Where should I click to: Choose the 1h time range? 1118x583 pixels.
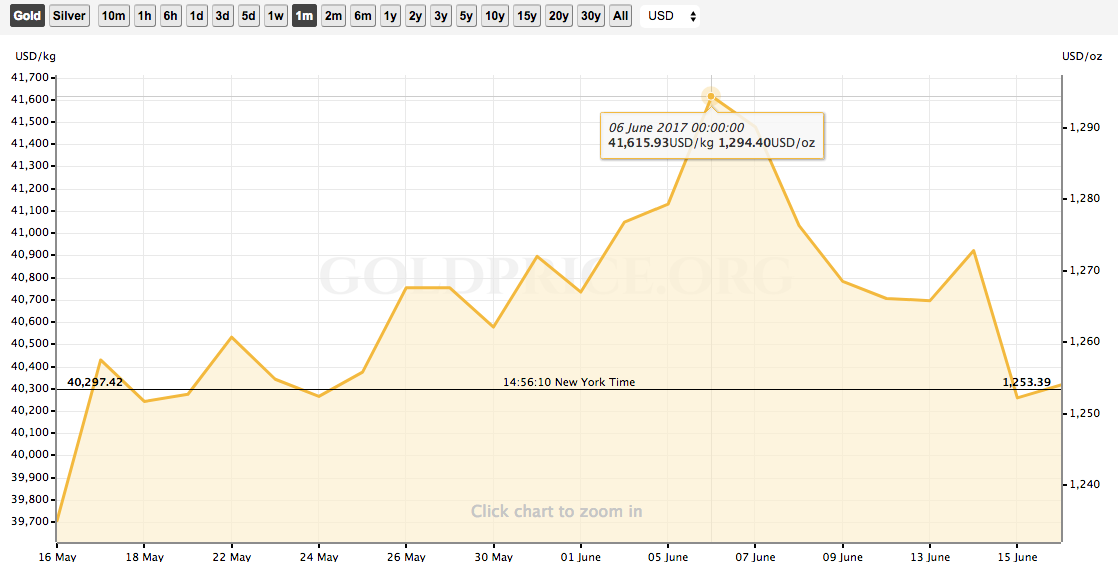point(145,16)
